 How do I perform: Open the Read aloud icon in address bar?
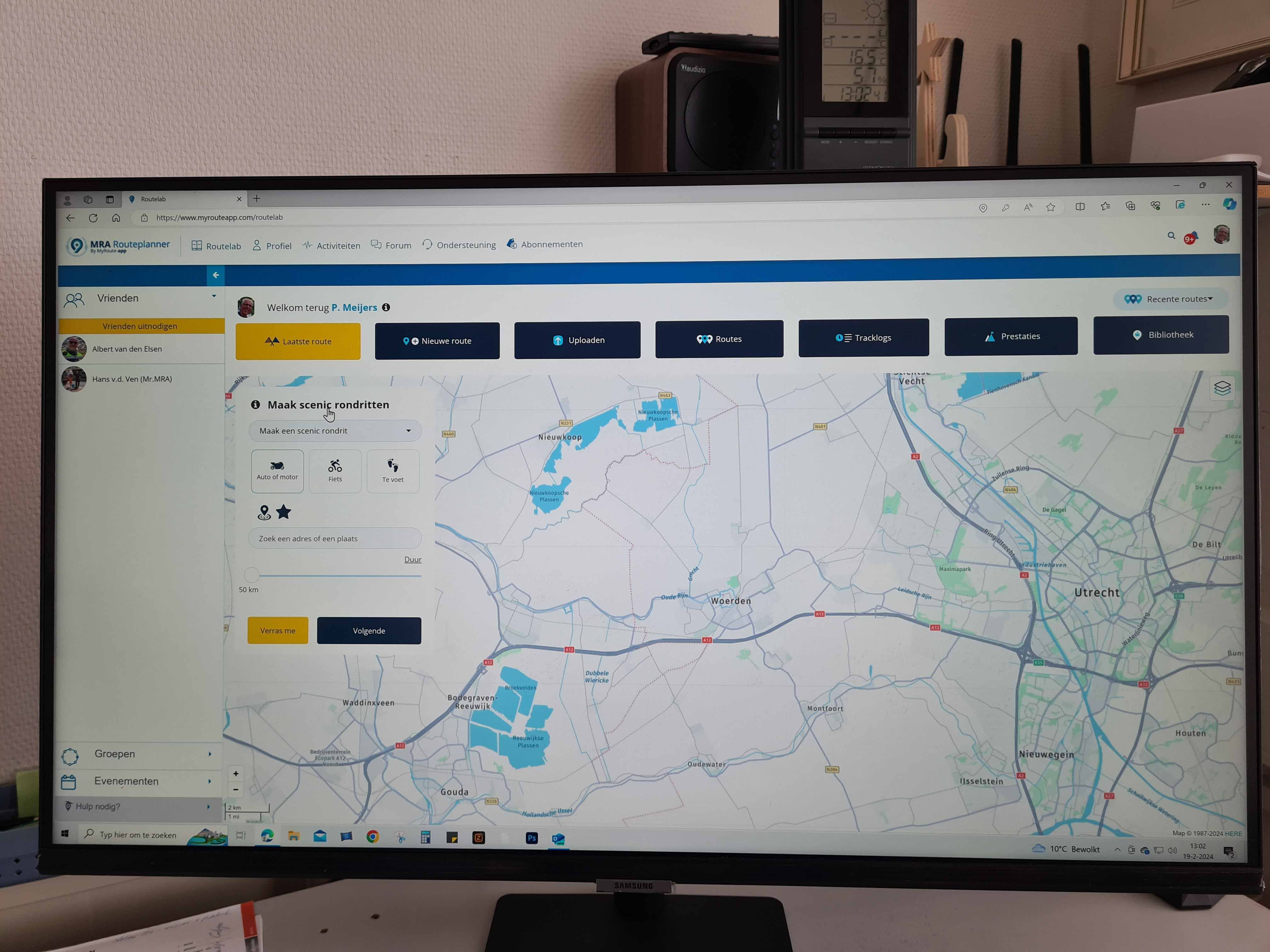[x=1028, y=207]
